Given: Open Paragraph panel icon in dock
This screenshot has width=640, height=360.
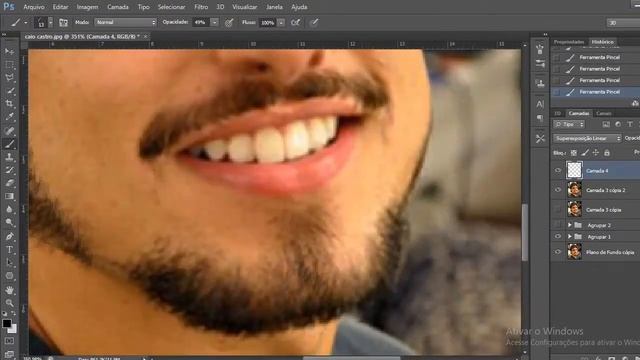Looking at the screenshot, I should click(x=540, y=118).
